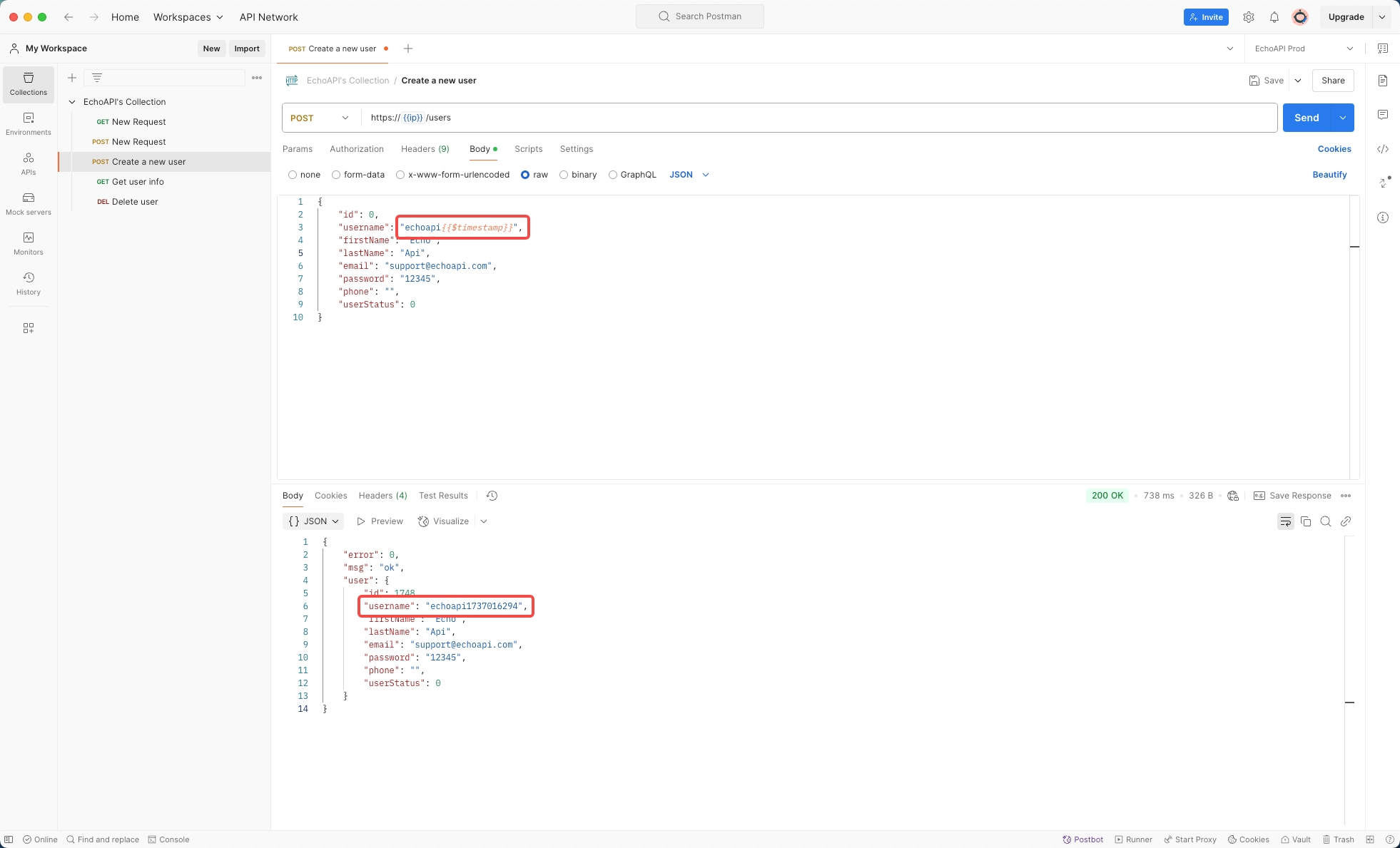Screen dimensions: 1400x848
Task: Open the response JSON format dropdown
Action: [313, 521]
